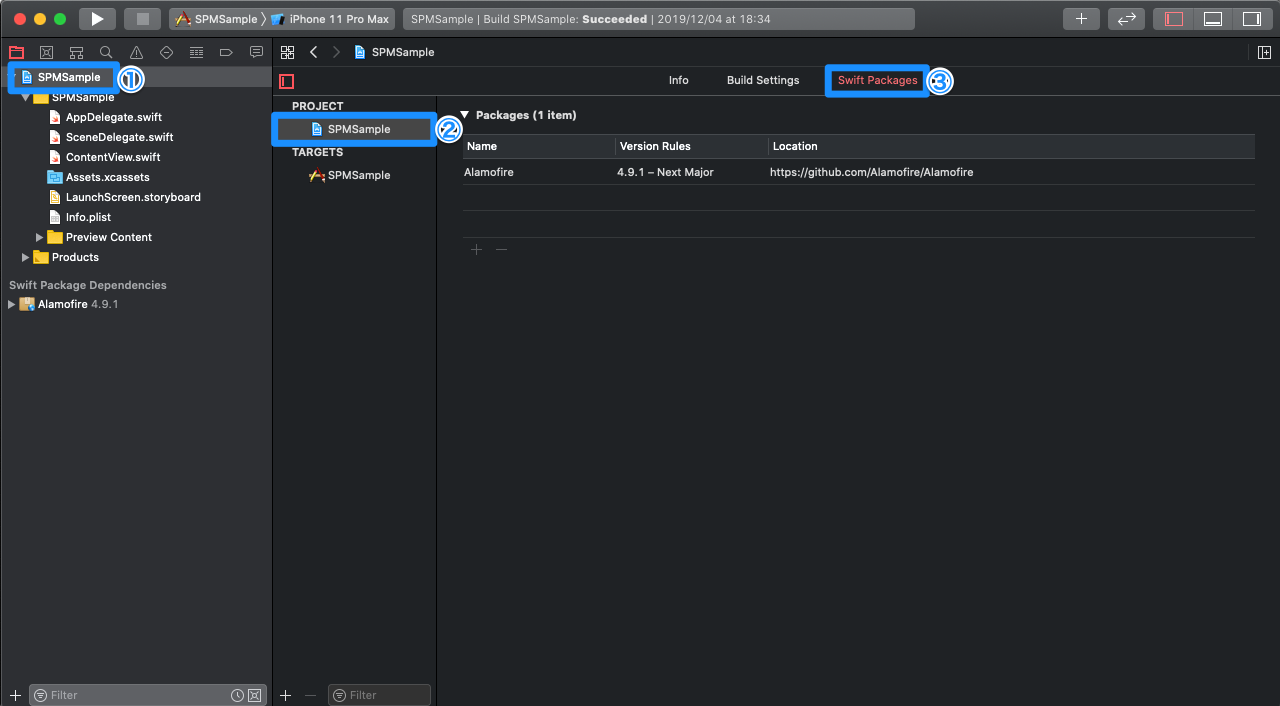The image size is (1280, 706).
Task: Select the Alamofire package name cell
Action: point(489,172)
